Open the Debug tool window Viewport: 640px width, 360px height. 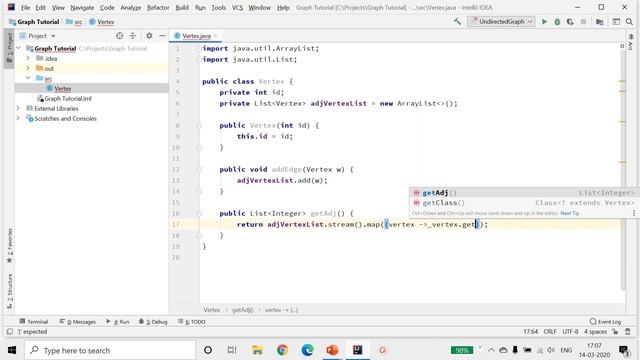pyautogui.click(x=153, y=322)
